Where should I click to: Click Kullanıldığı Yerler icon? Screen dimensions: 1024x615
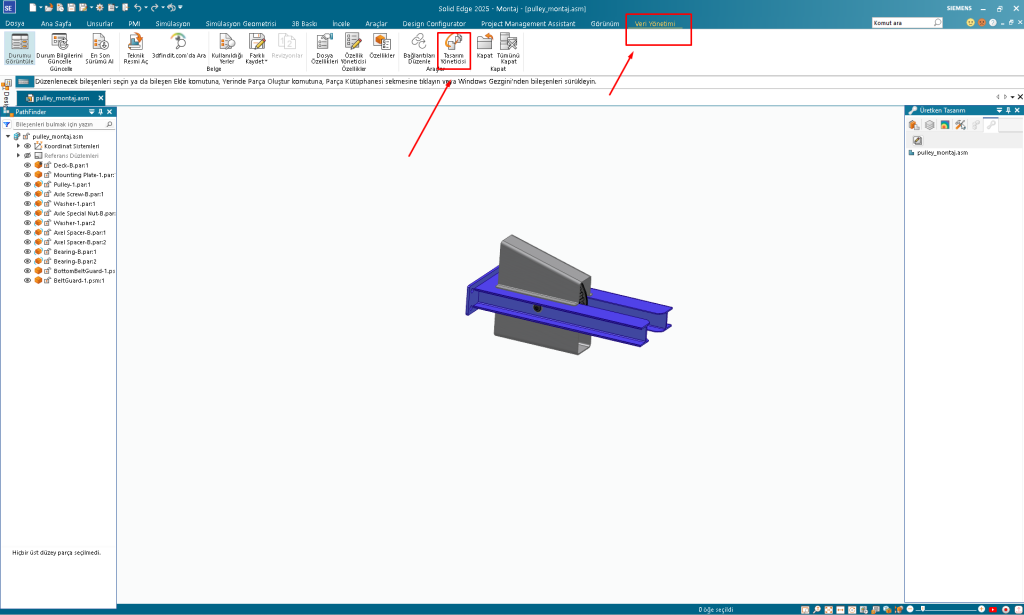[227, 47]
